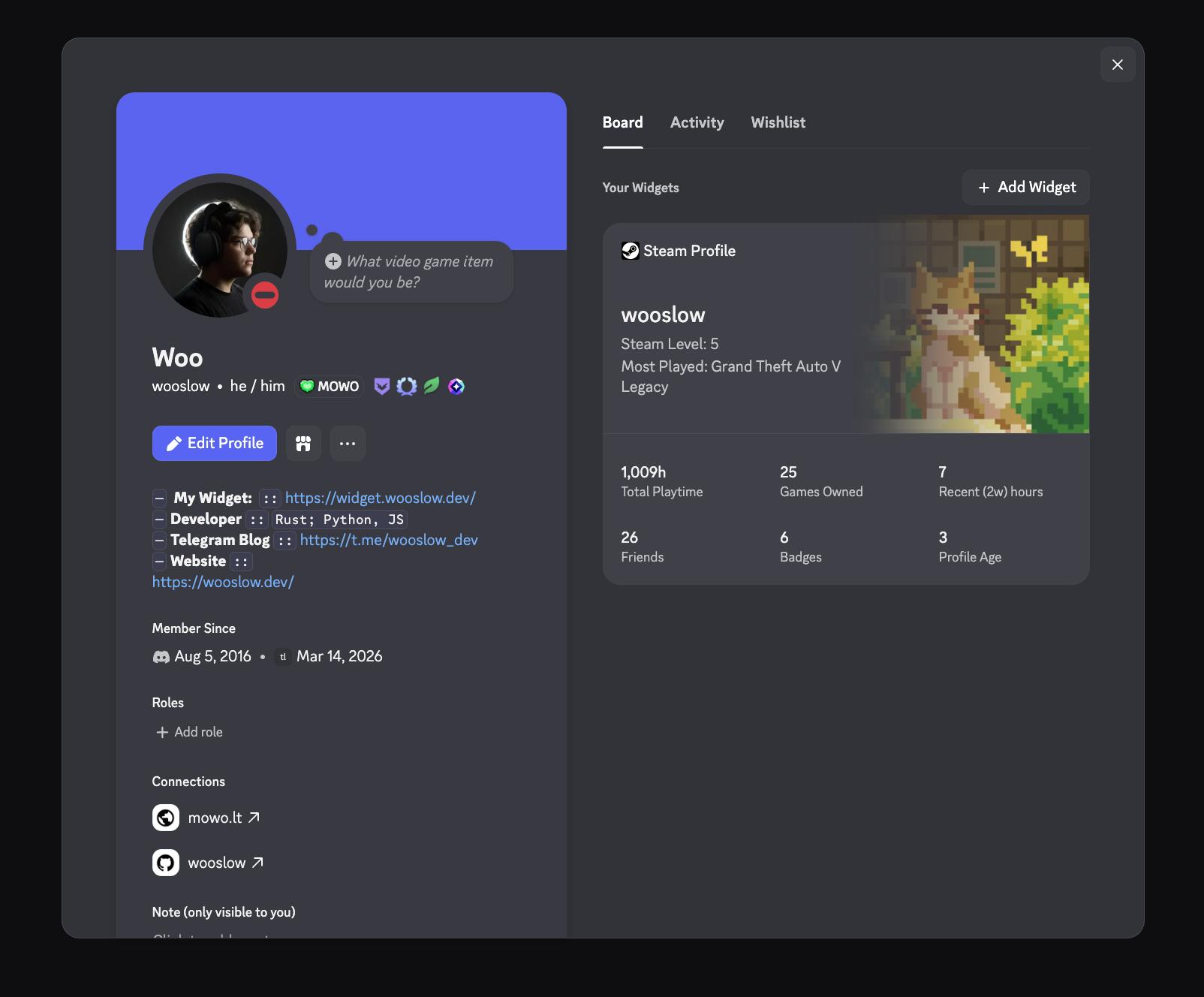
Task: Open the widgets grid icon button
Action: pos(303,443)
